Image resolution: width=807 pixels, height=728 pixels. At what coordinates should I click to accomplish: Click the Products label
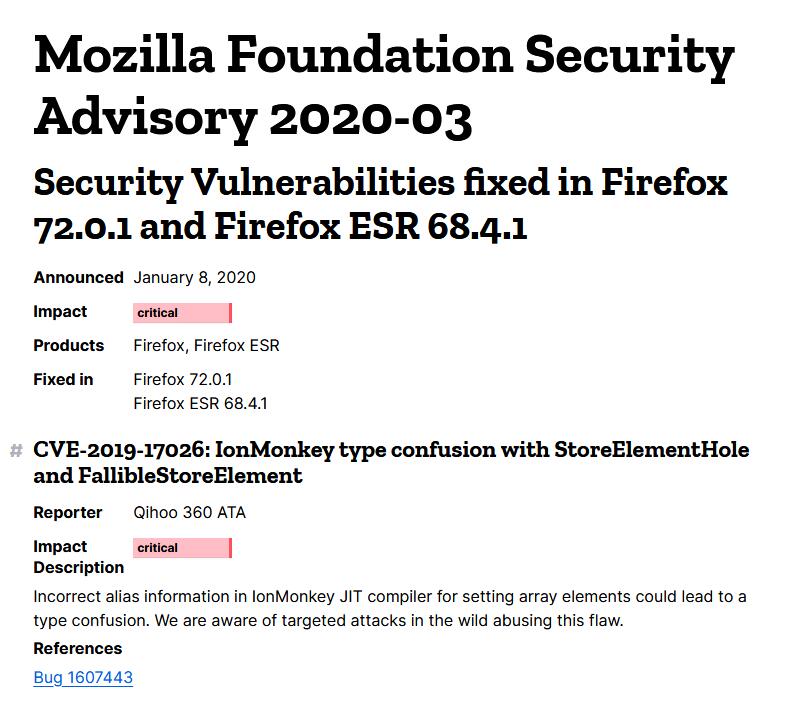point(68,346)
